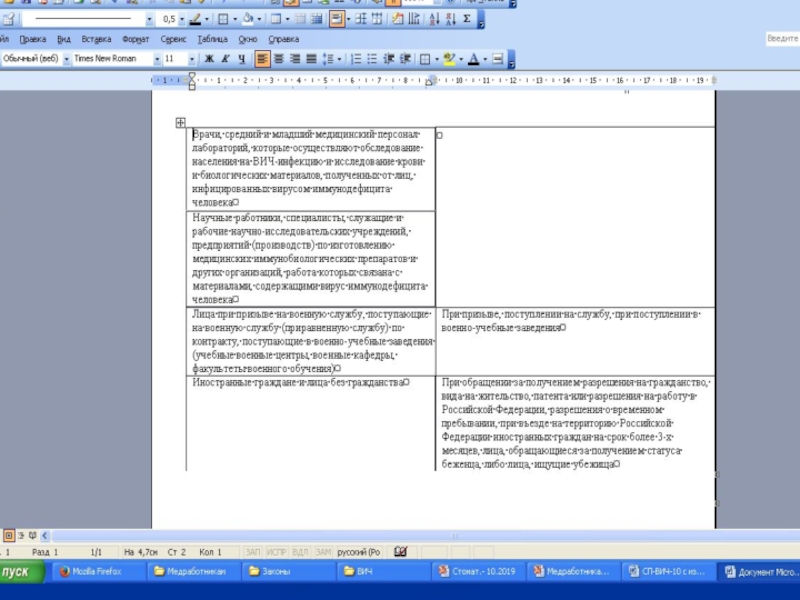Sort the table descending
This screenshot has height=600, width=800.
click(x=451, y=19)
